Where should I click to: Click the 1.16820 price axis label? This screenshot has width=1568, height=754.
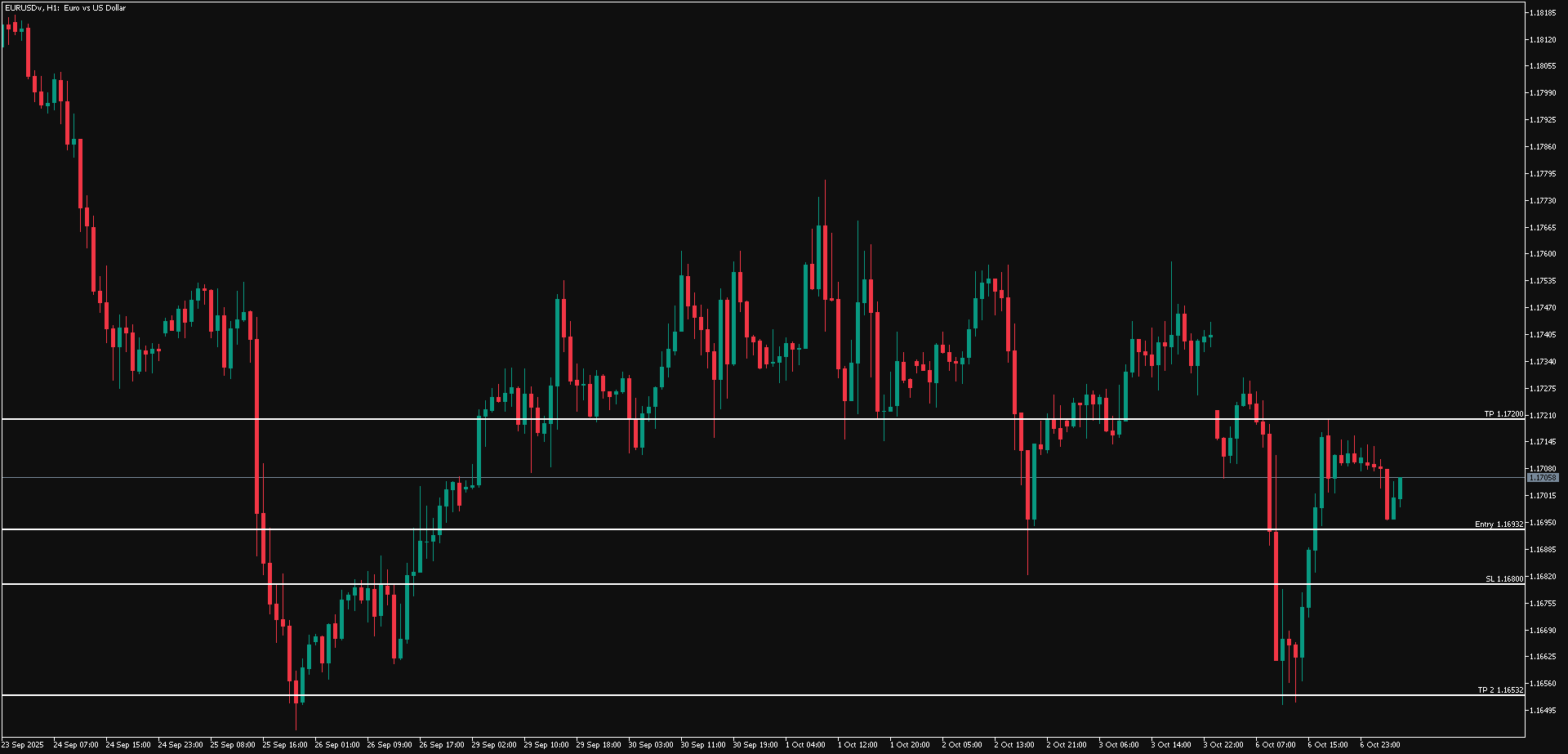pos(1543,577)
